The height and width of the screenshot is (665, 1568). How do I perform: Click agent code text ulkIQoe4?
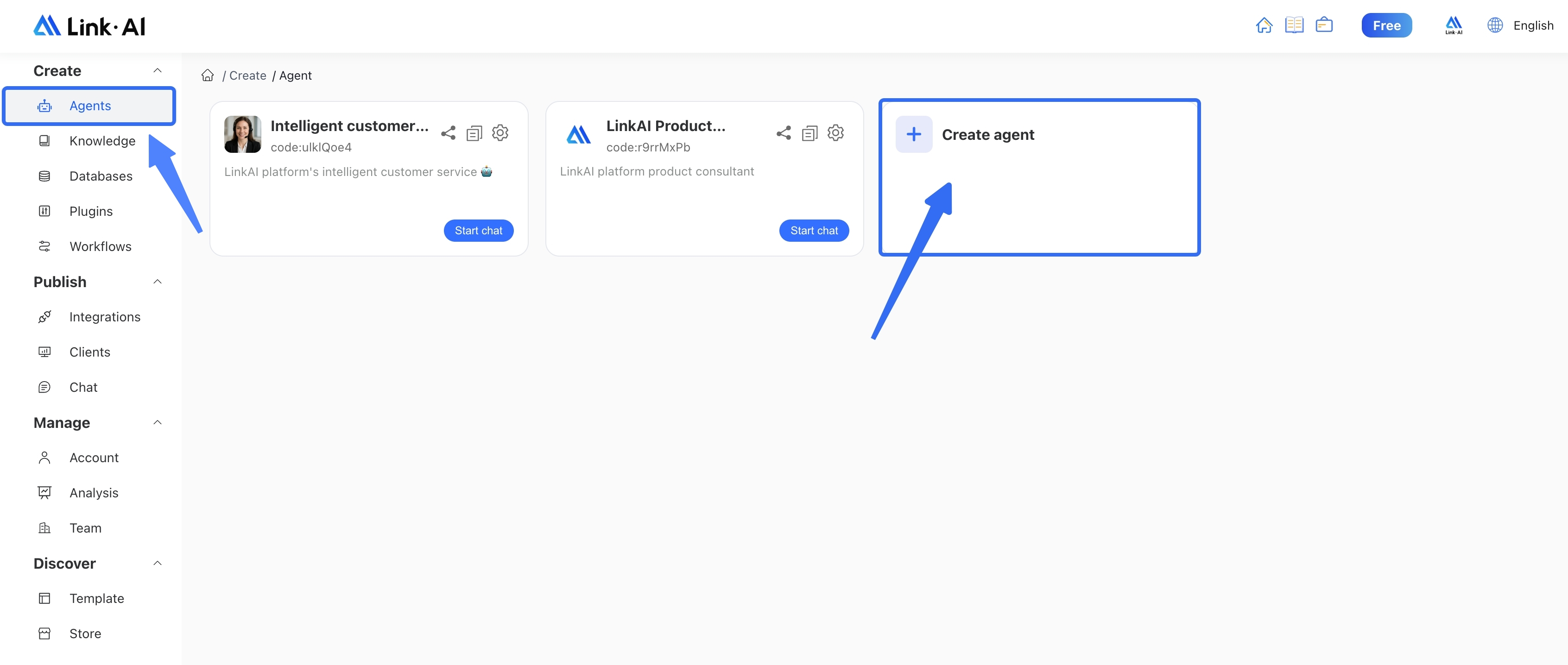tap(311, 147)
